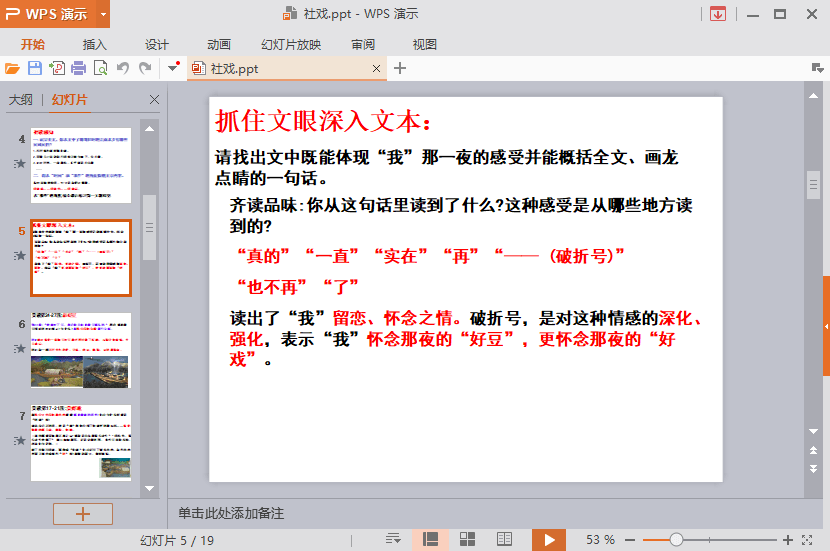
Task: Switch to slide sorter view
Action: [x=467, y=539]
